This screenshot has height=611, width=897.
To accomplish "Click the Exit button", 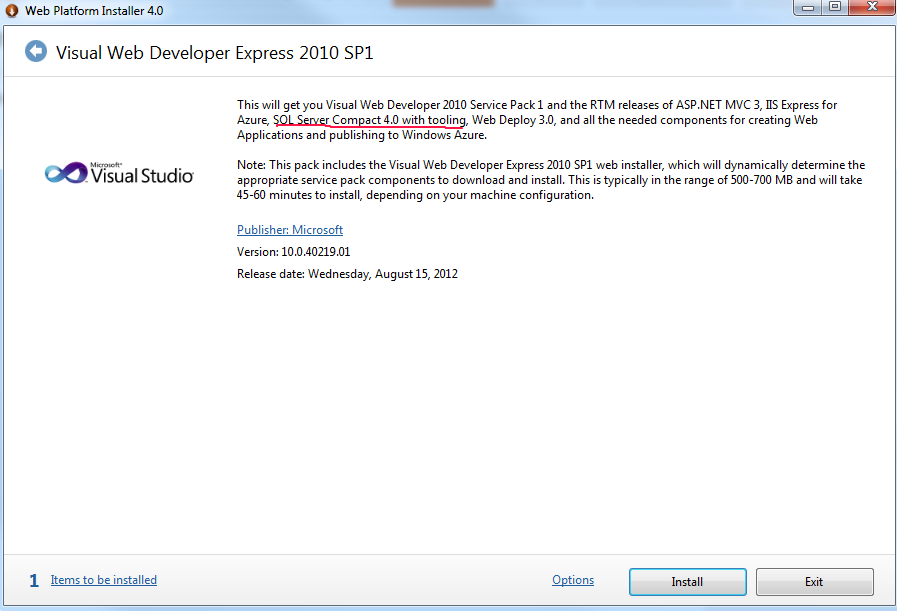I will pos(814,582).
